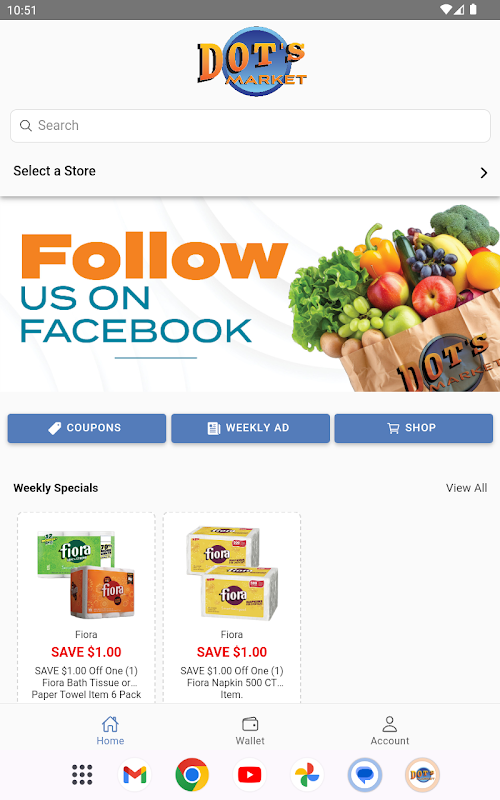This screenshot has height=800, width=500.
Task: Open the Coupons button
Action: coord(87,428)
